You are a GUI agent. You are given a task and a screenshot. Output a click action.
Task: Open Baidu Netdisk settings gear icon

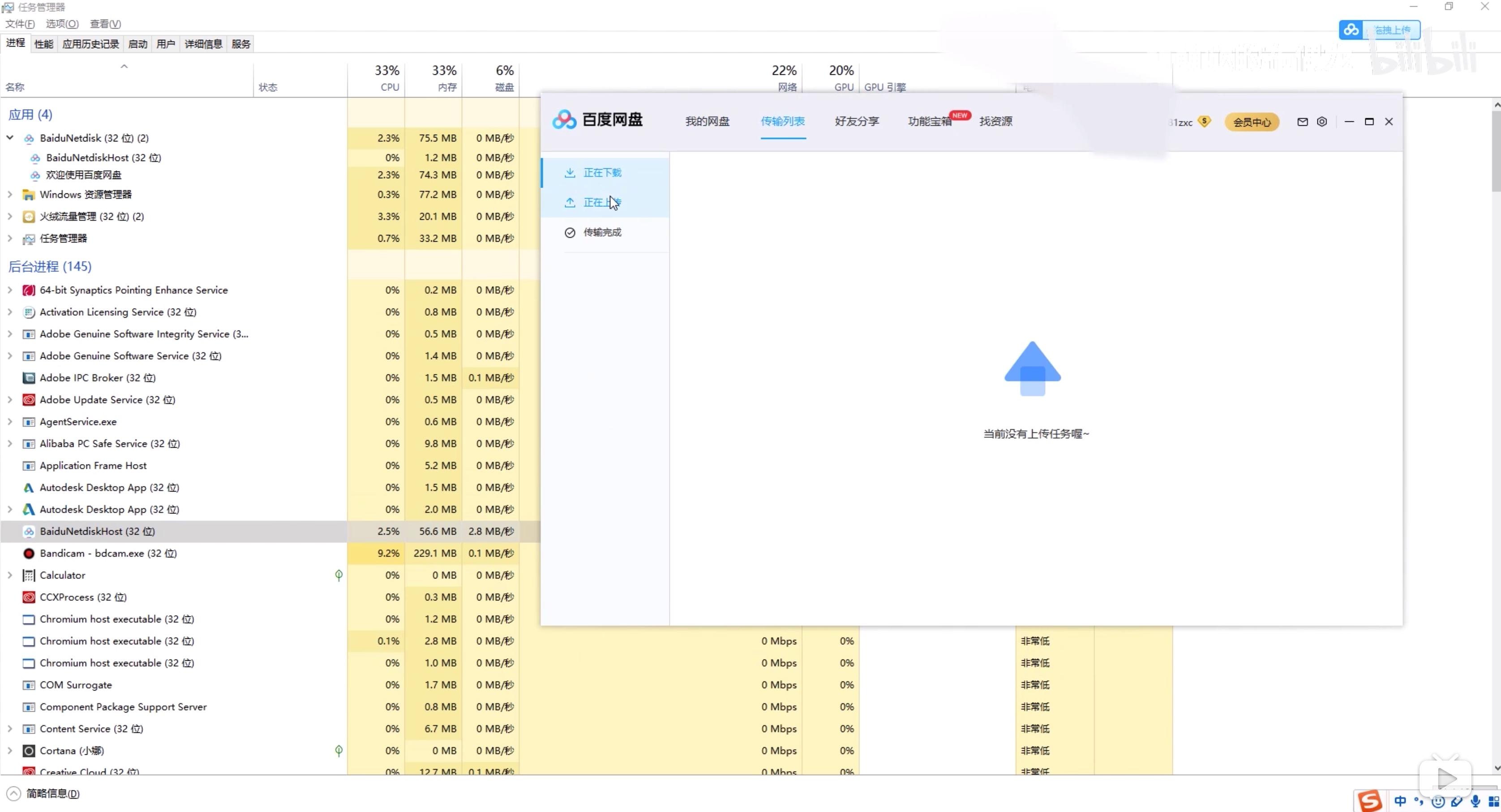pyautogui.click(x=1321, y=122)
